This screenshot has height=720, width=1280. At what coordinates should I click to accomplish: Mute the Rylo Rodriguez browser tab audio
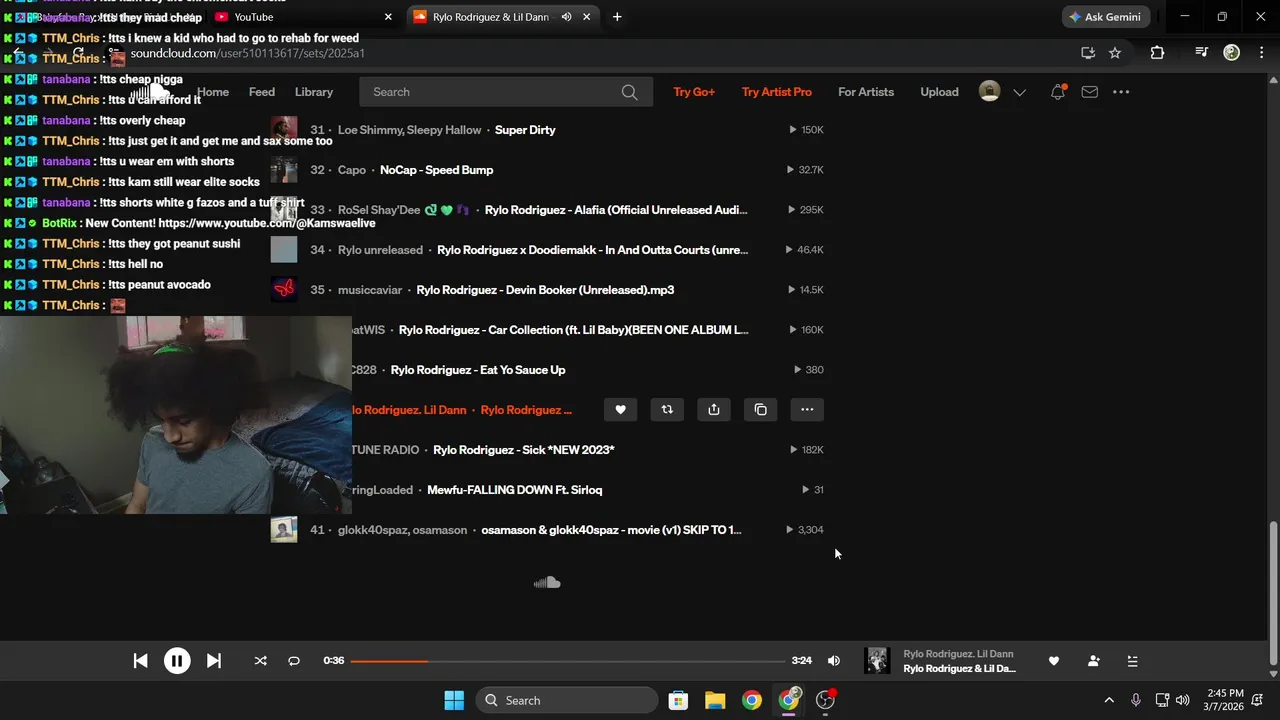(566, 17)
